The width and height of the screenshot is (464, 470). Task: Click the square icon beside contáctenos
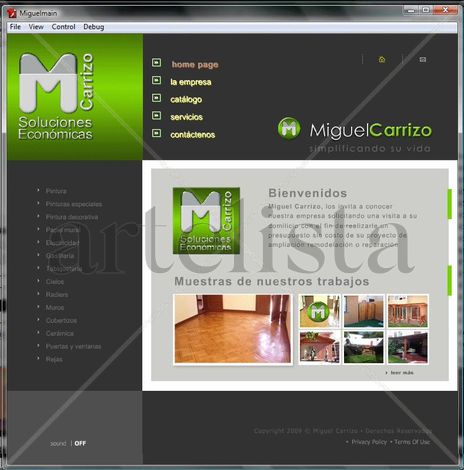click(x=156, y=133)
